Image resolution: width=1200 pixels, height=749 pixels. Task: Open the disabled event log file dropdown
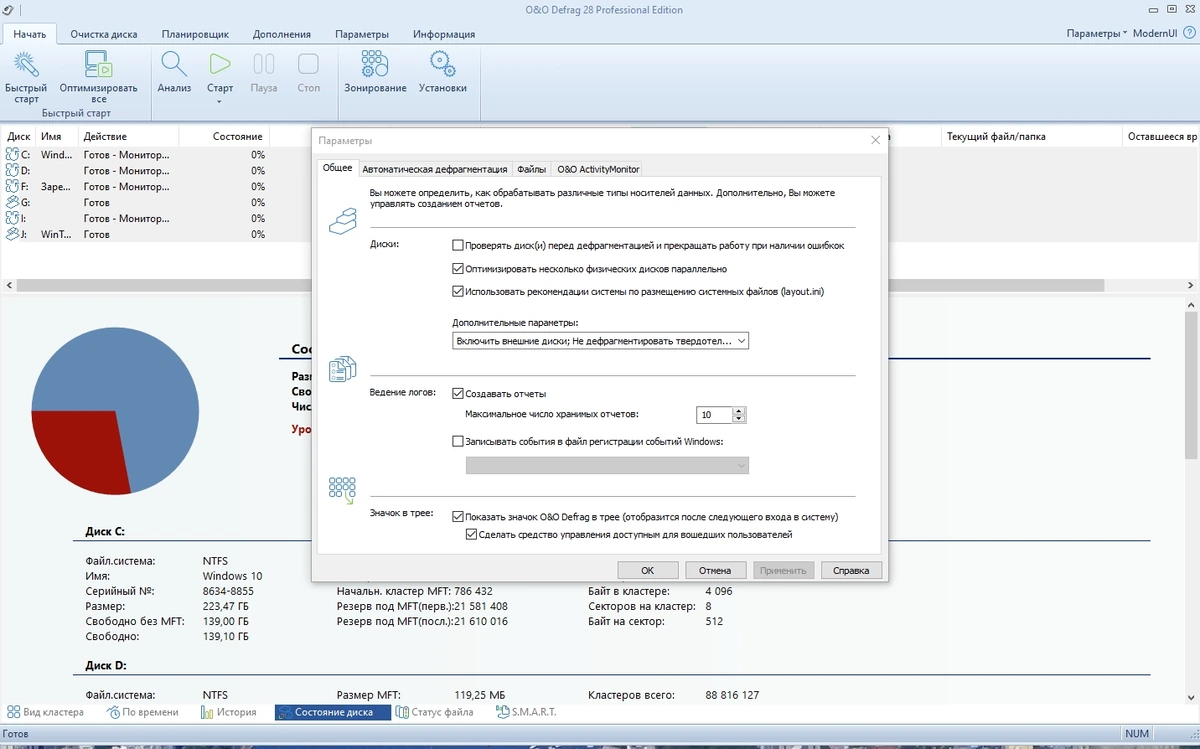coord(607,466)
